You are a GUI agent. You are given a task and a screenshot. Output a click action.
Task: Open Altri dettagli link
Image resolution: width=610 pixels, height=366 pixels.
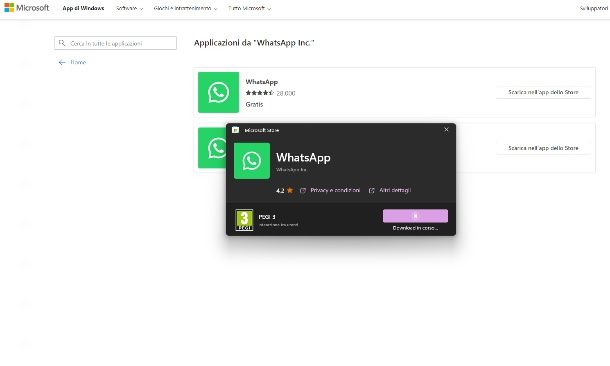pyautogui.click(x=395, y=190)
